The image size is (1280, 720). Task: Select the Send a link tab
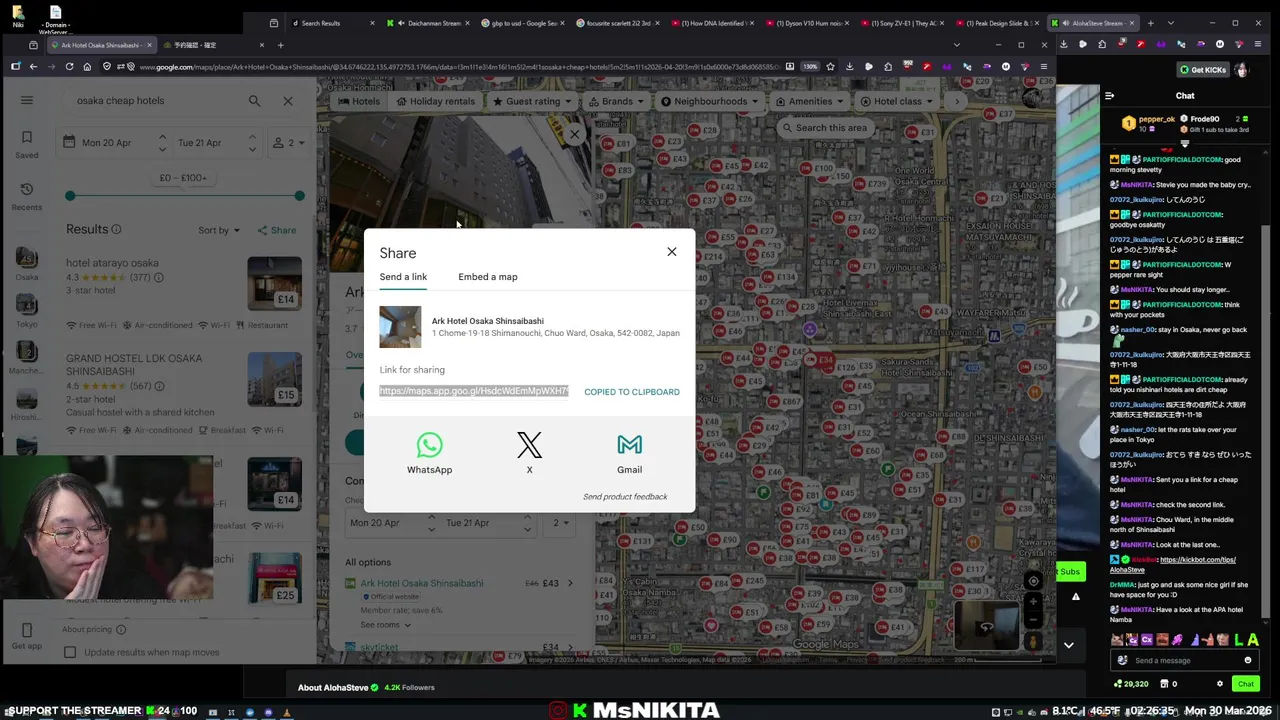click(403, 277)
